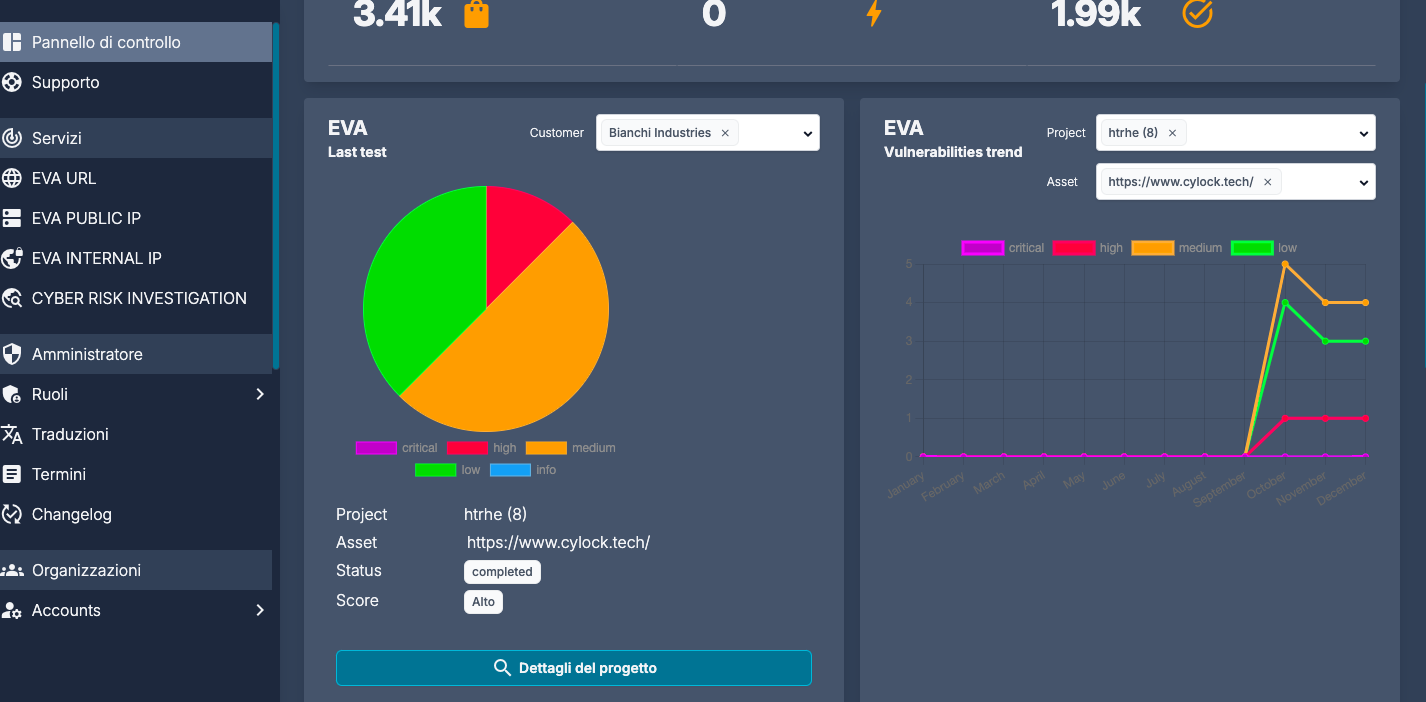Image resolution: width=1426 pixels, height=702 pixels.
Task: Click the lightning bolt statistics icon
Action: 873,14
